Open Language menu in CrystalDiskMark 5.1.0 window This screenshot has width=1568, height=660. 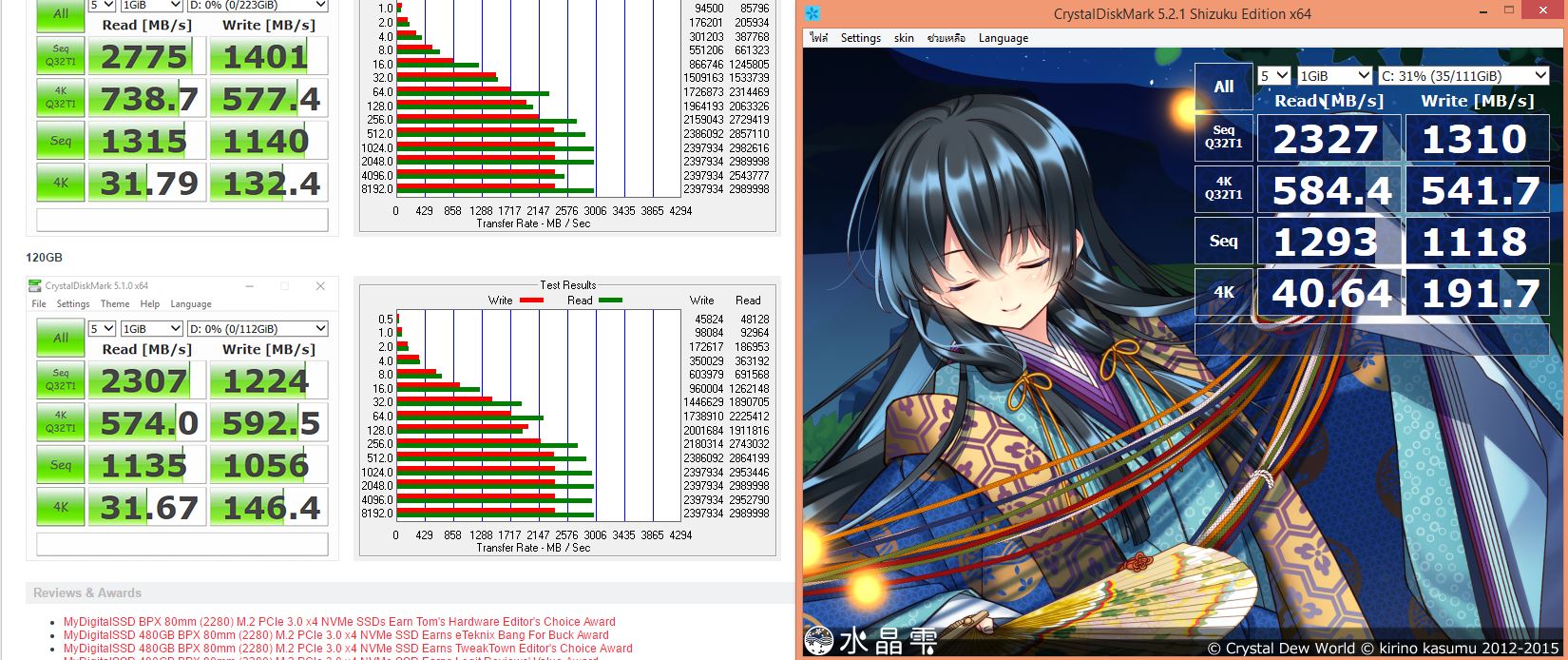tap(191, 304)
